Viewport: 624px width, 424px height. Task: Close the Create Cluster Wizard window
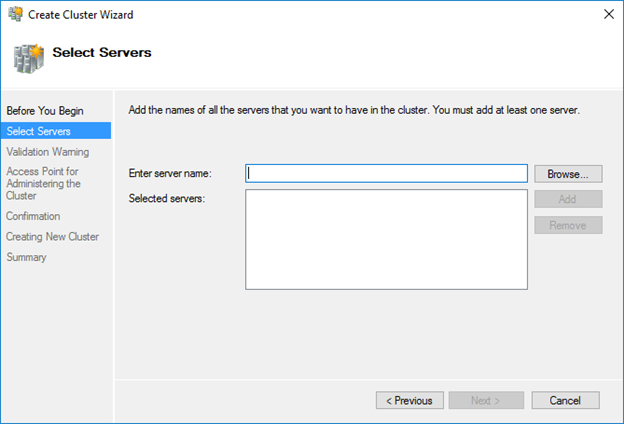[x=608, y=14]
